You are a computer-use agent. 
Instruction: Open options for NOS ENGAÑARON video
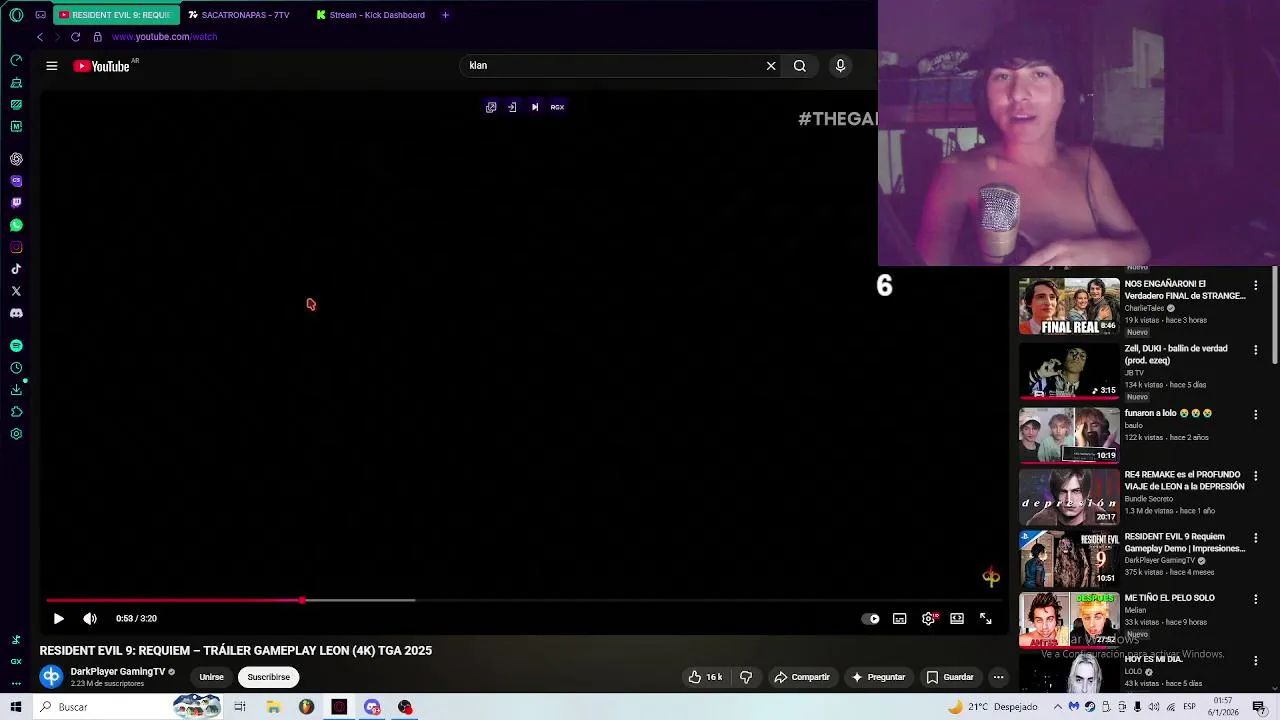click(x=1256, y=285)
